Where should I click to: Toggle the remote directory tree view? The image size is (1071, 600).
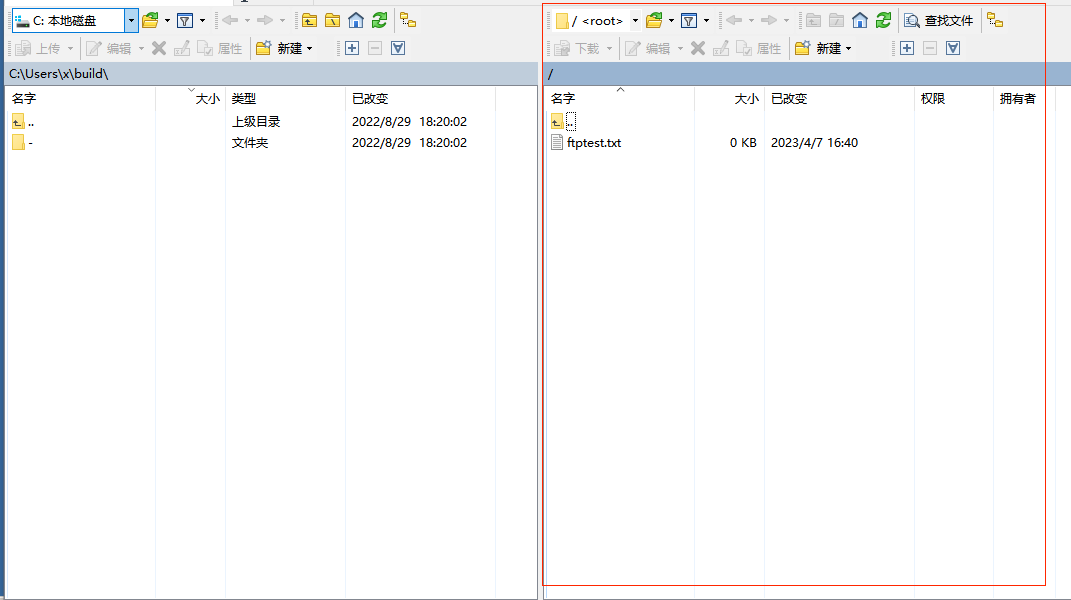point(995,20)
